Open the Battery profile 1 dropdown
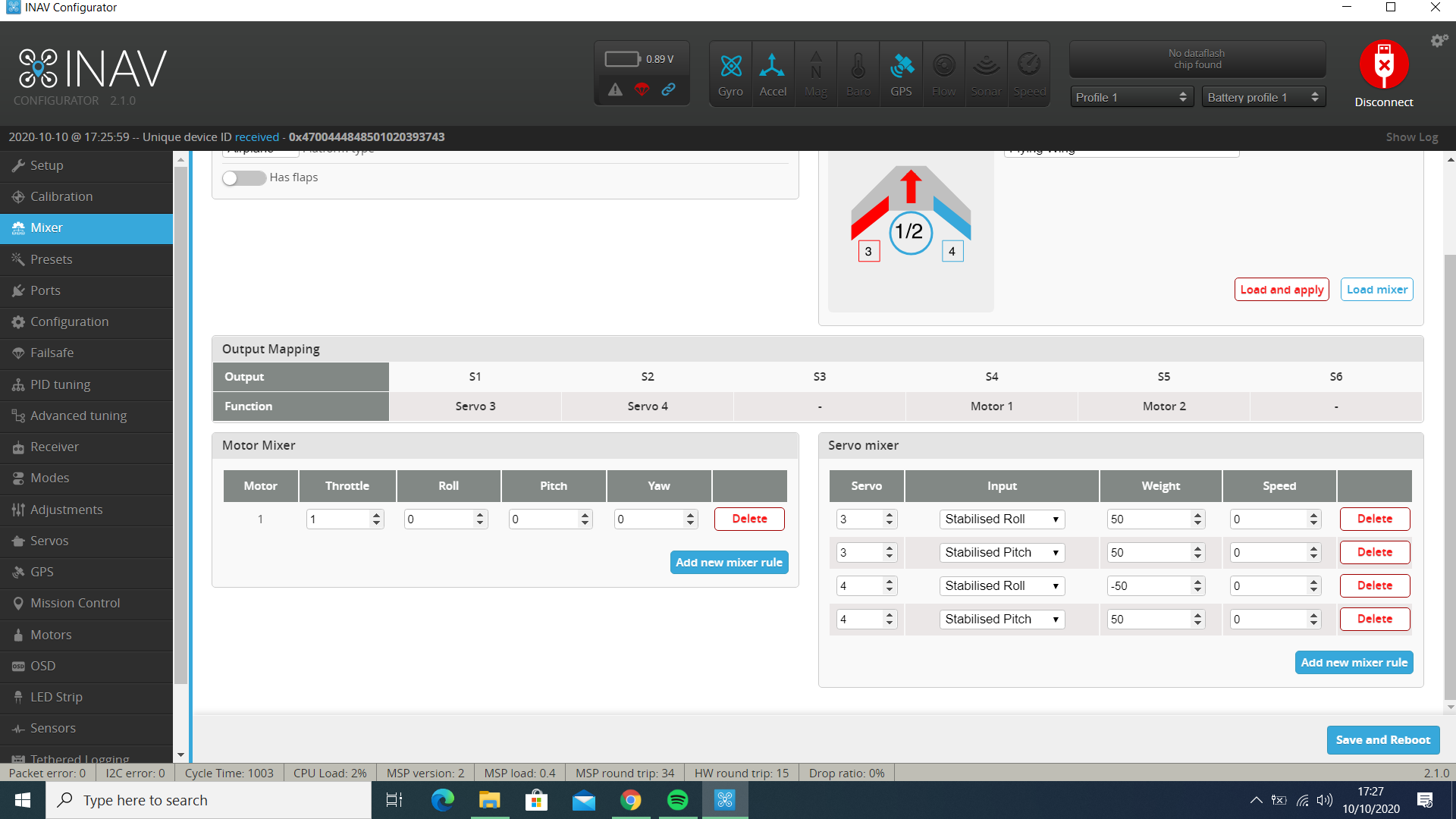The height and width of the screenshot is (819, 1456). tap(1263, 97)
